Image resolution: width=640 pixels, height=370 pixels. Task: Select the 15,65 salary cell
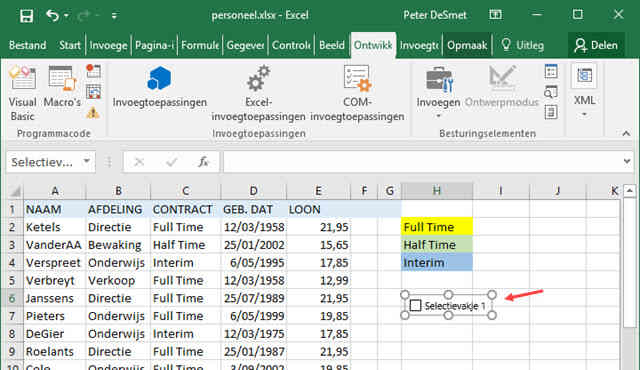pos(318,245)
